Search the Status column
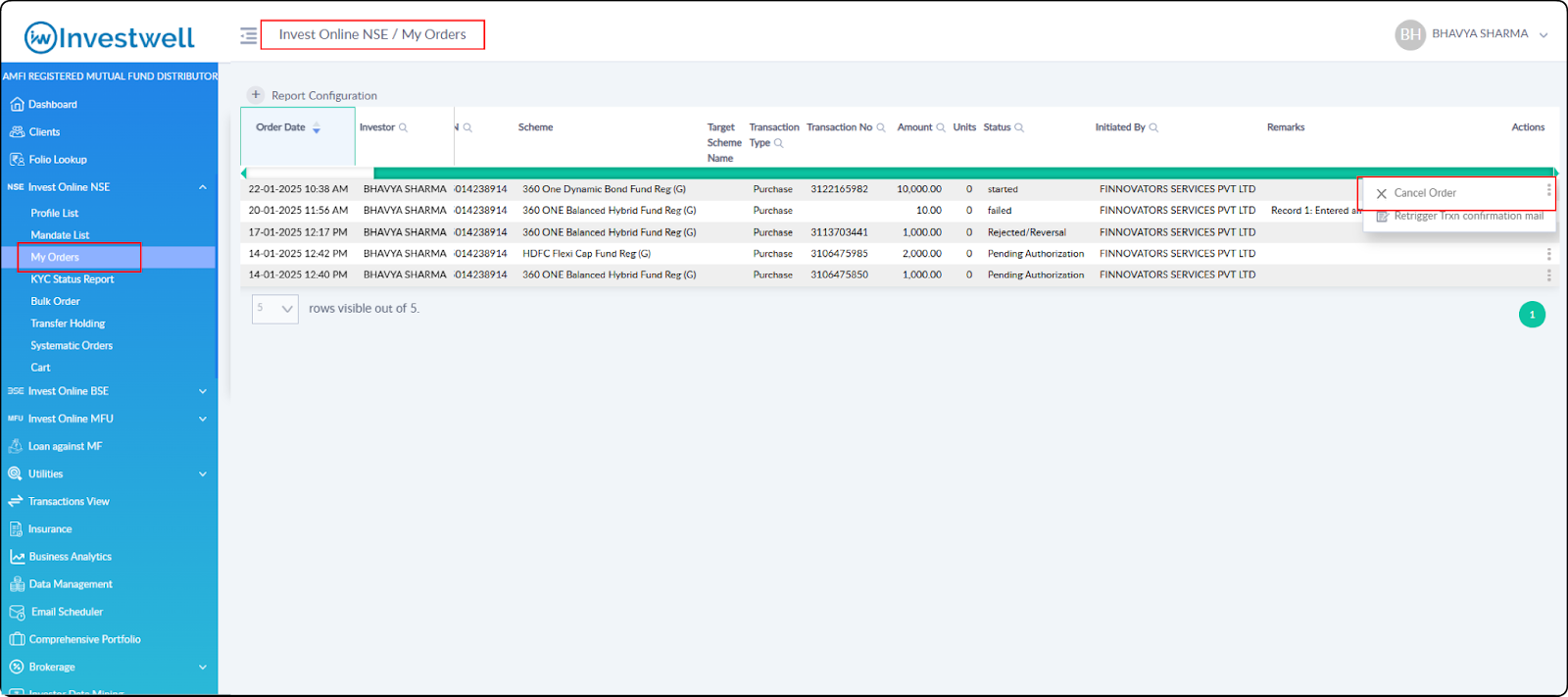 click(1019, 127)
